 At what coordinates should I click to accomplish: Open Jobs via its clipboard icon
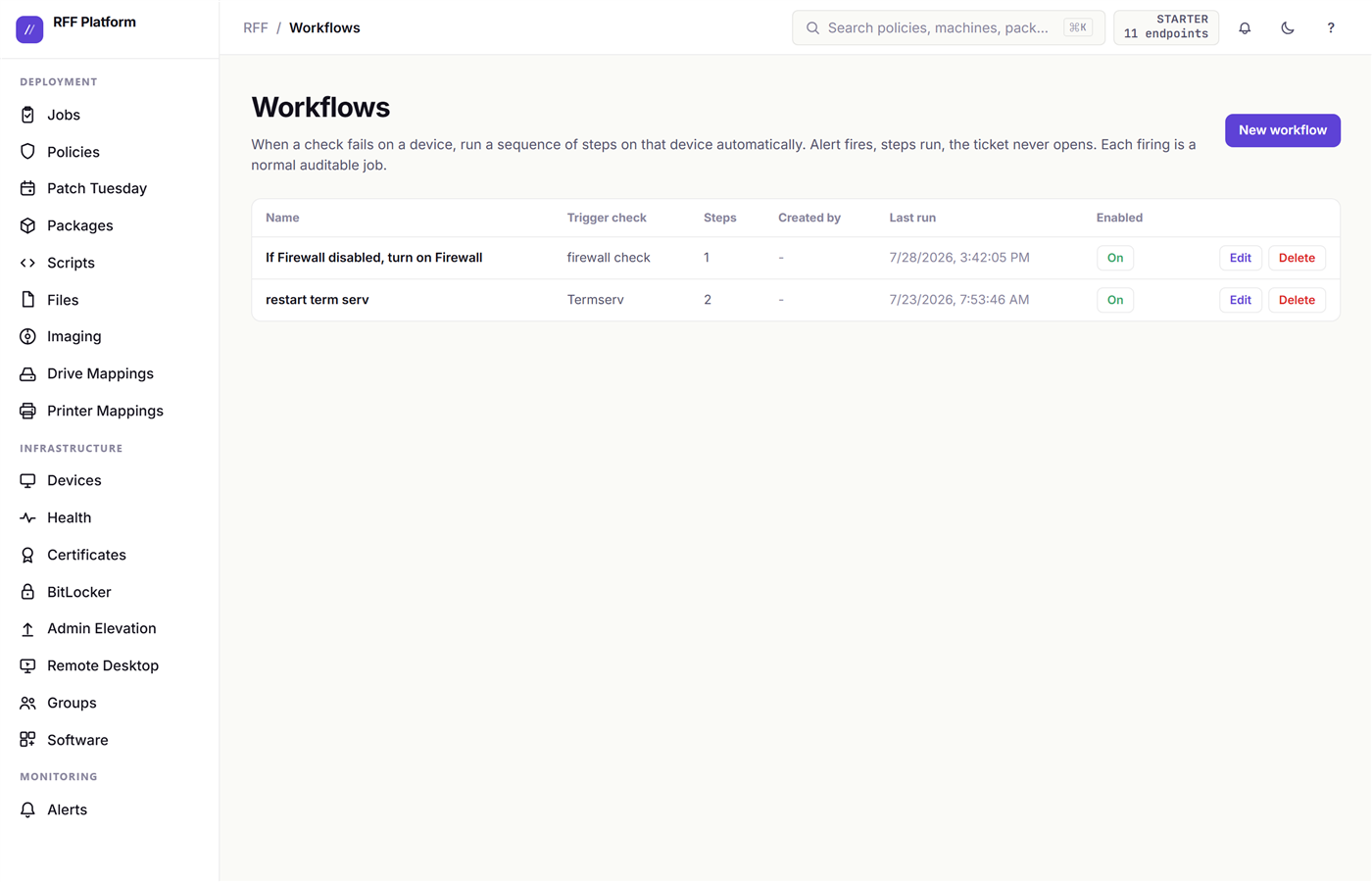coord(27,115)
